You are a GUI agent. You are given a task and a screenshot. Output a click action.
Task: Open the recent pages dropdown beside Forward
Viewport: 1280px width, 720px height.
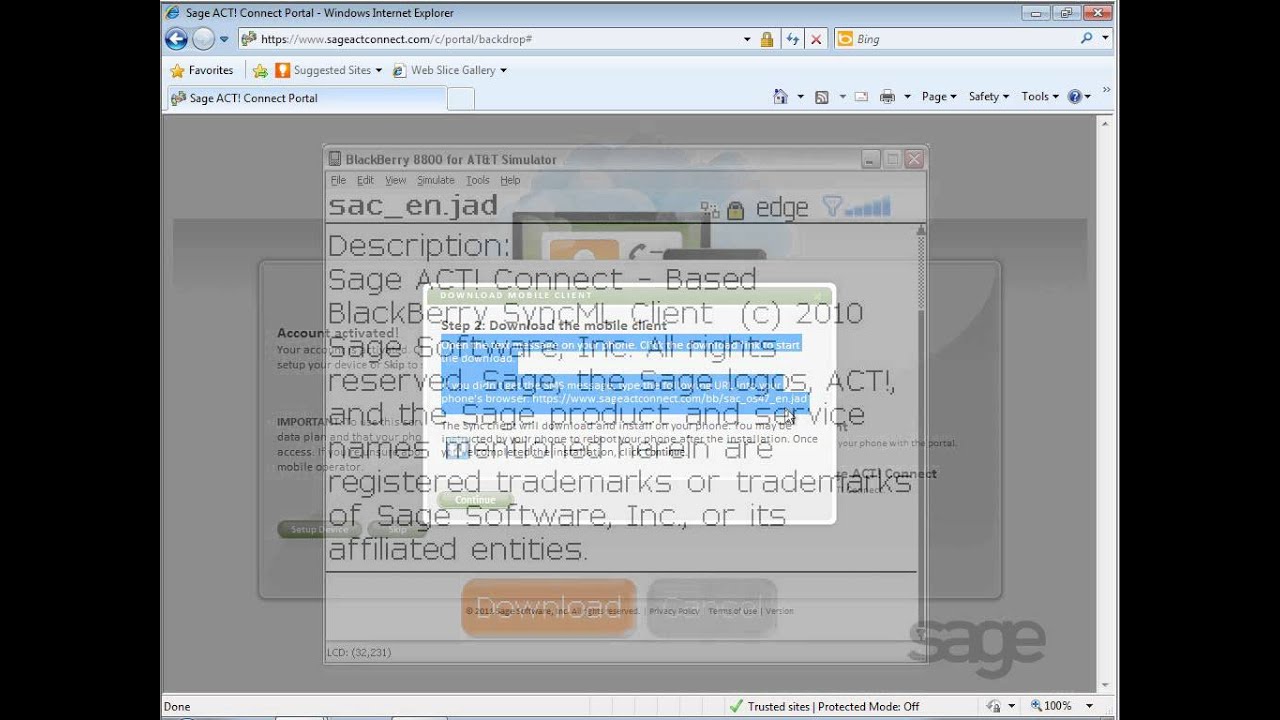224,39
